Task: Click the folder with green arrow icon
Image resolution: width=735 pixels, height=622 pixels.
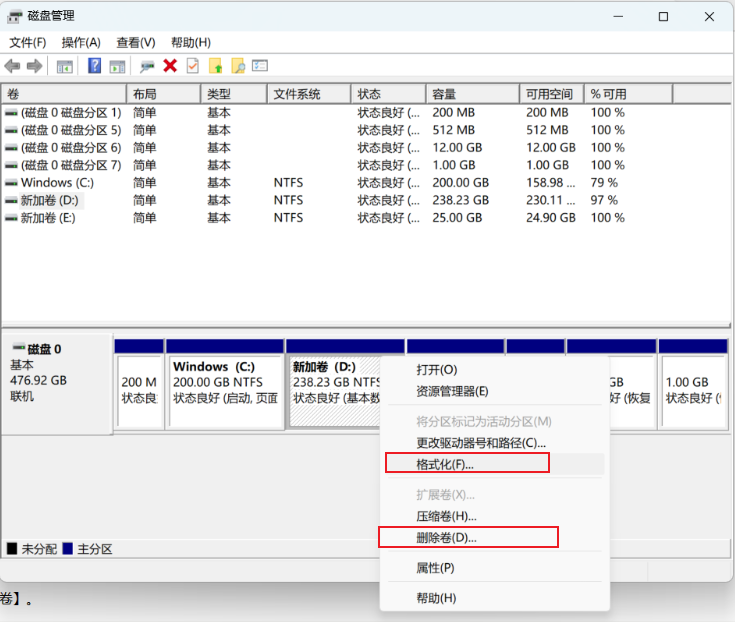Action: click(215, 66)
